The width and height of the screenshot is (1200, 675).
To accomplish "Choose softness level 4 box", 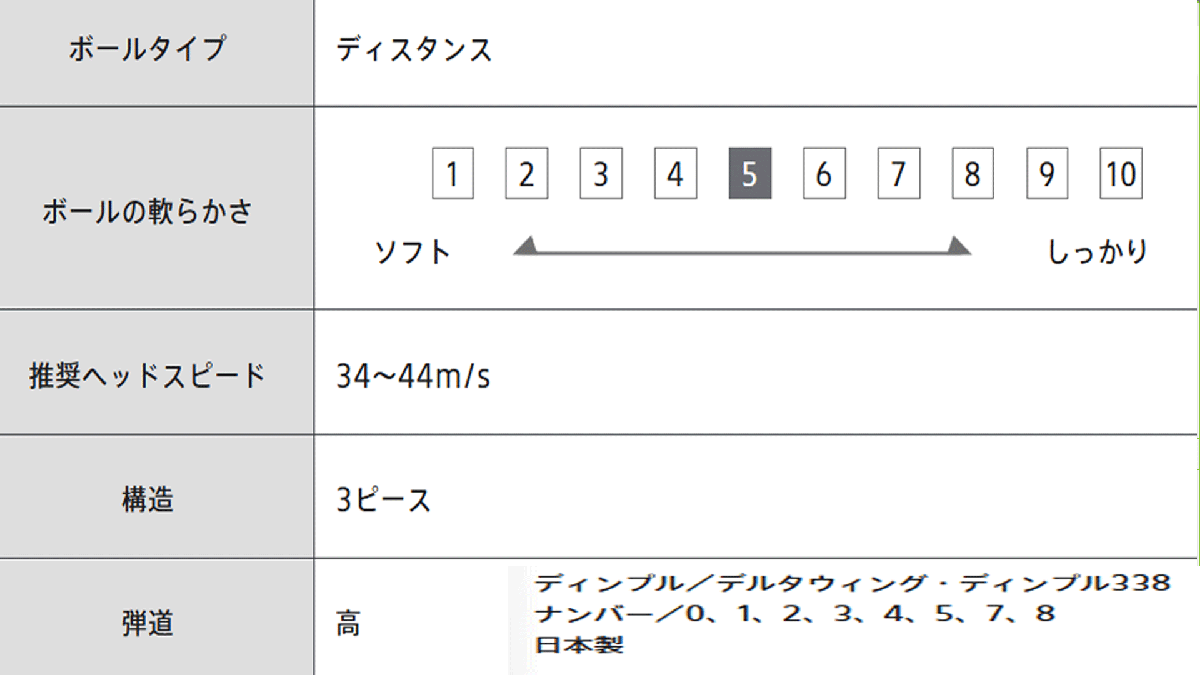I will click(x=675, y=175).
